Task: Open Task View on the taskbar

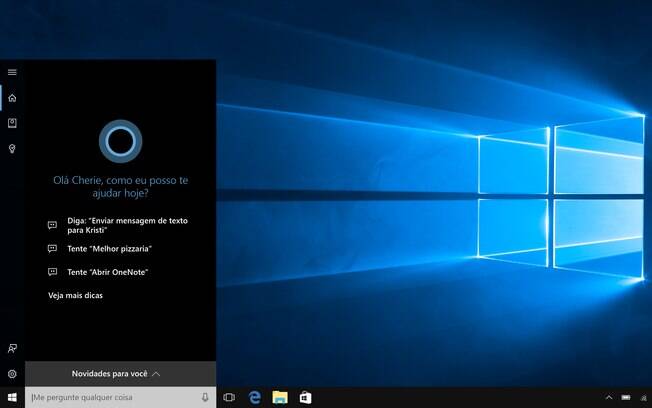Action: point(229,397)
